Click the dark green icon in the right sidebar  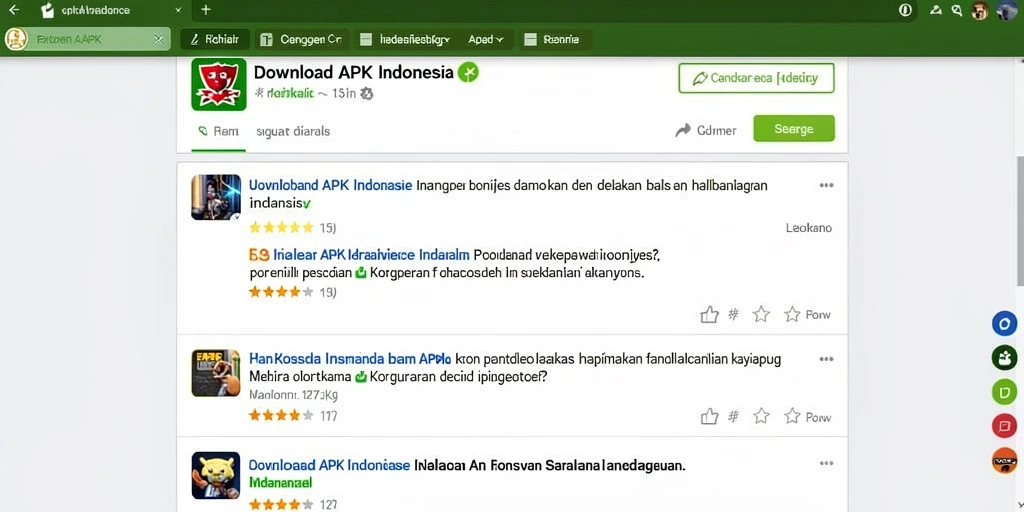(1004, 358)
